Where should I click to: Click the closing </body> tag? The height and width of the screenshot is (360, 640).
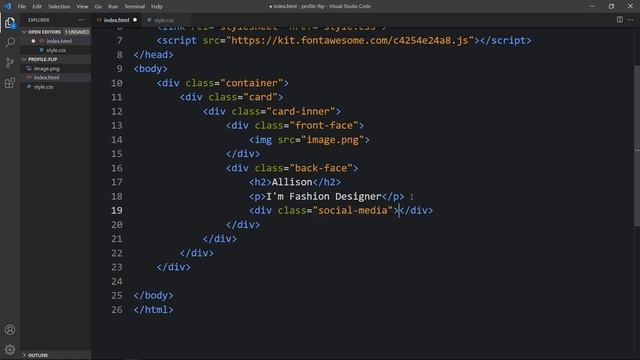(x=153, y=296)
